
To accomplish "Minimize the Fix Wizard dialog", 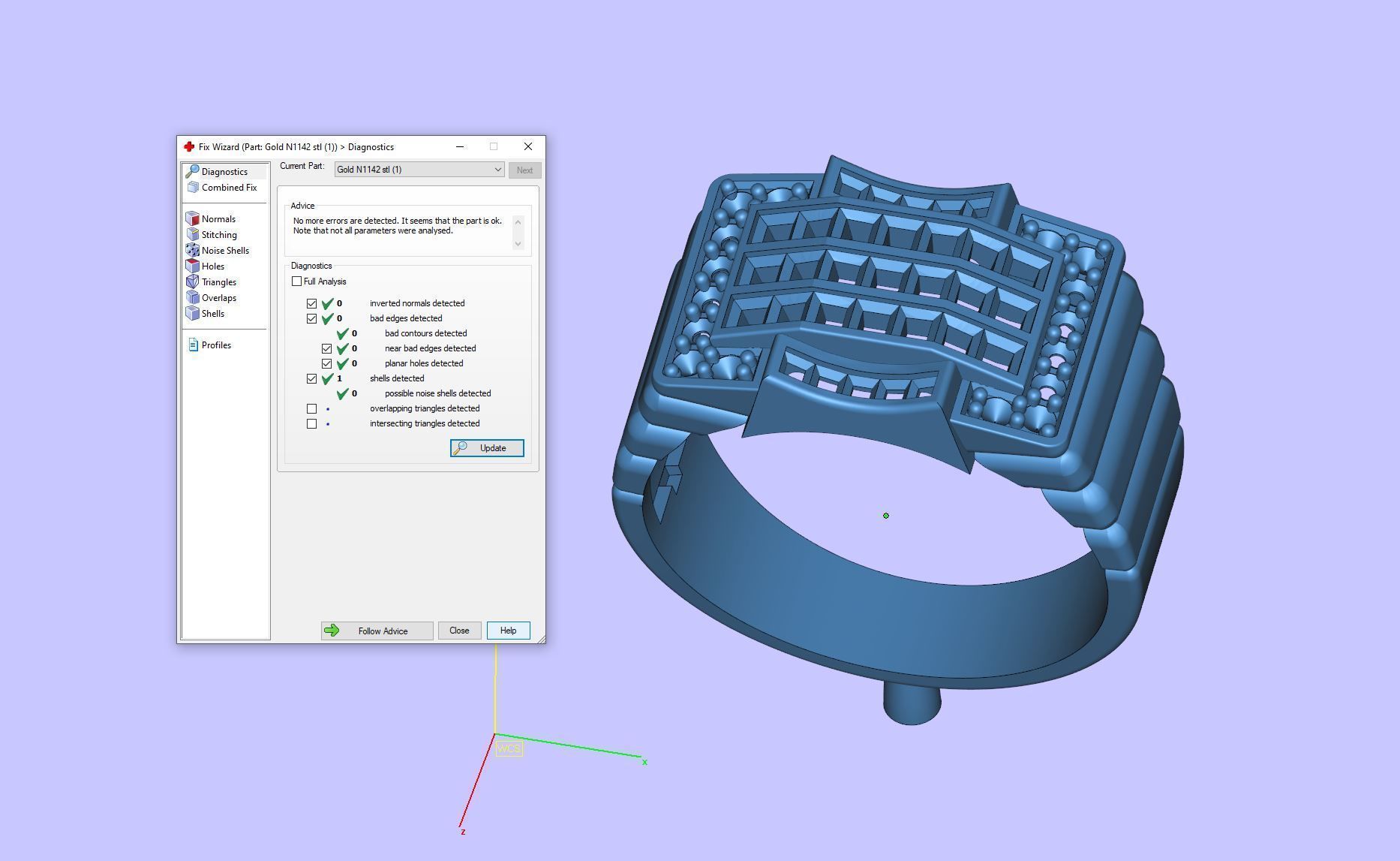I will point(460,146).
